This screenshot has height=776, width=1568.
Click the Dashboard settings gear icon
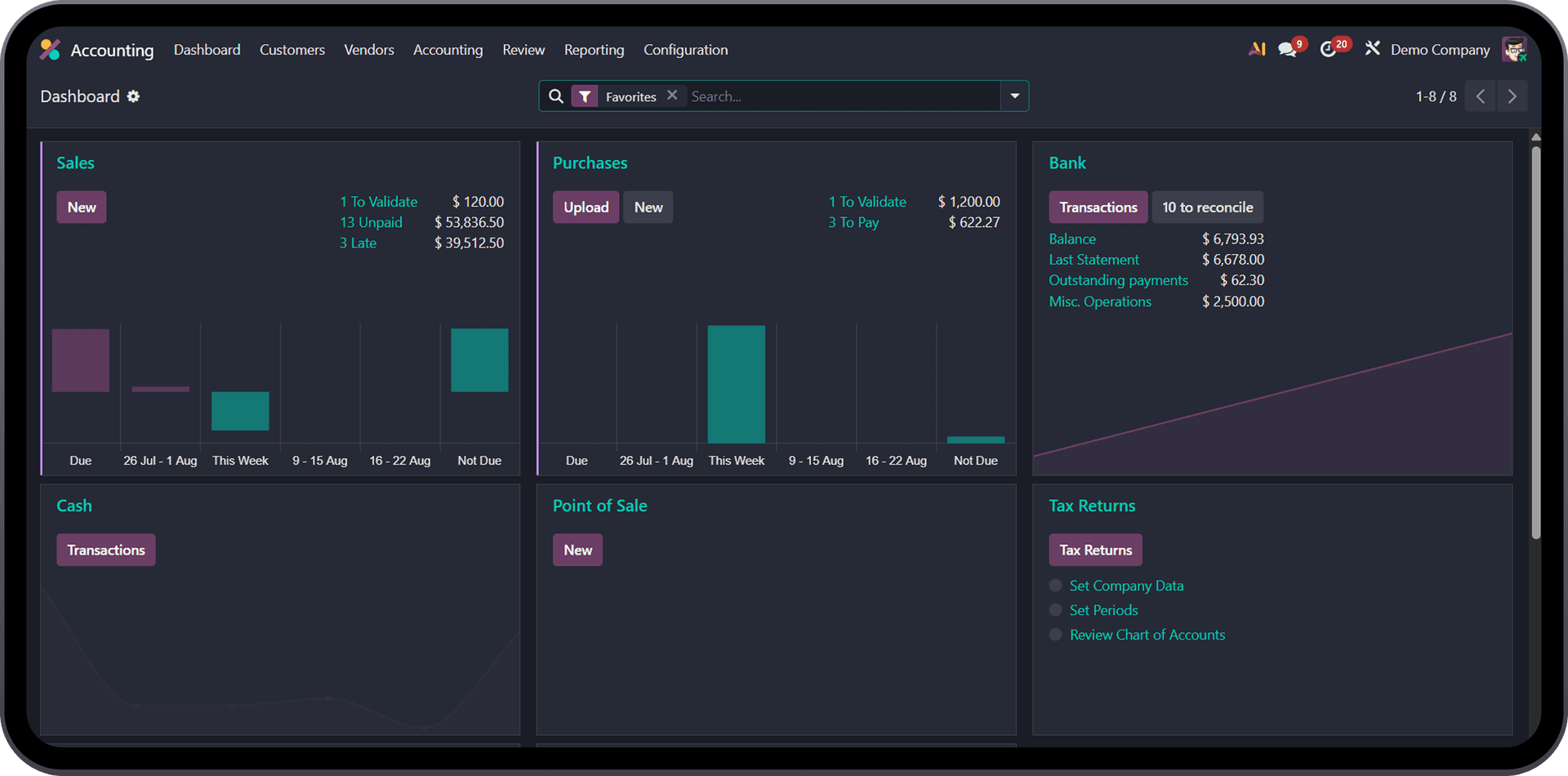(x=133, y=96)
